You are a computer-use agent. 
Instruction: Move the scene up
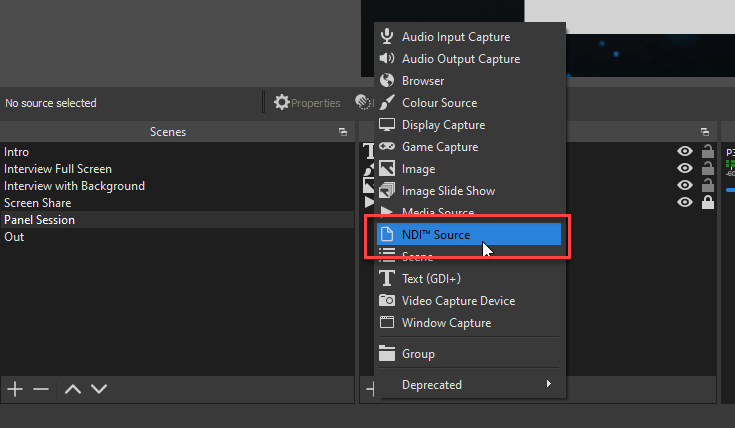tap(73, 389)
